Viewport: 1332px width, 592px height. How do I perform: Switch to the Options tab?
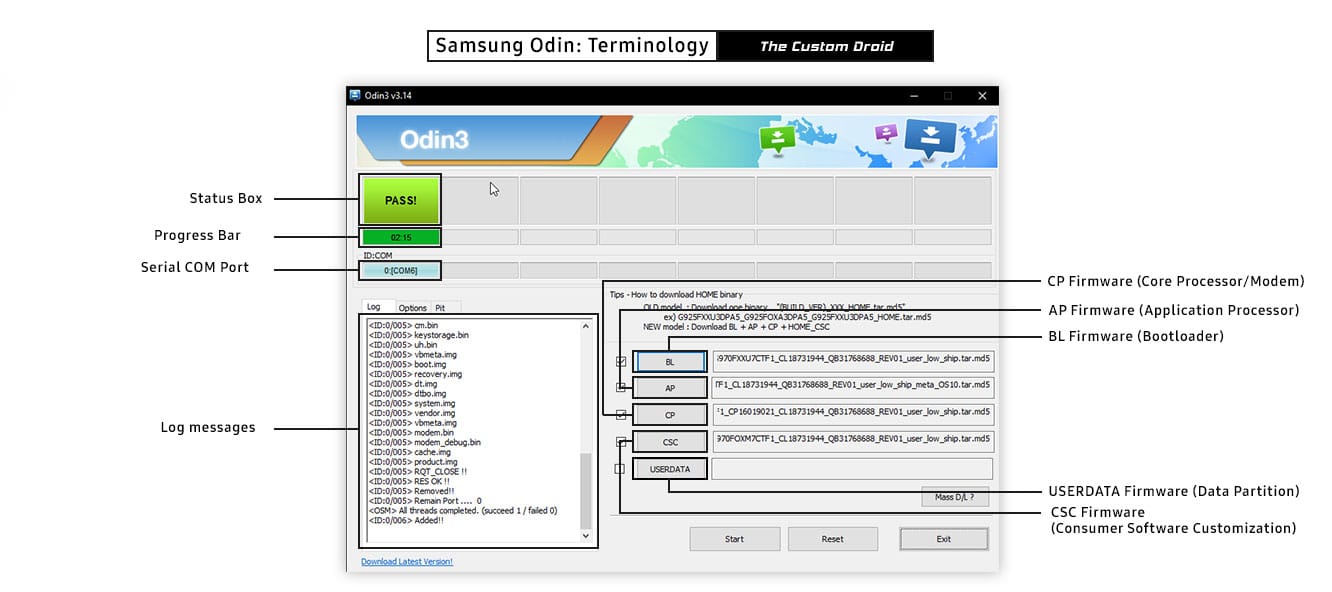(412, 308)
